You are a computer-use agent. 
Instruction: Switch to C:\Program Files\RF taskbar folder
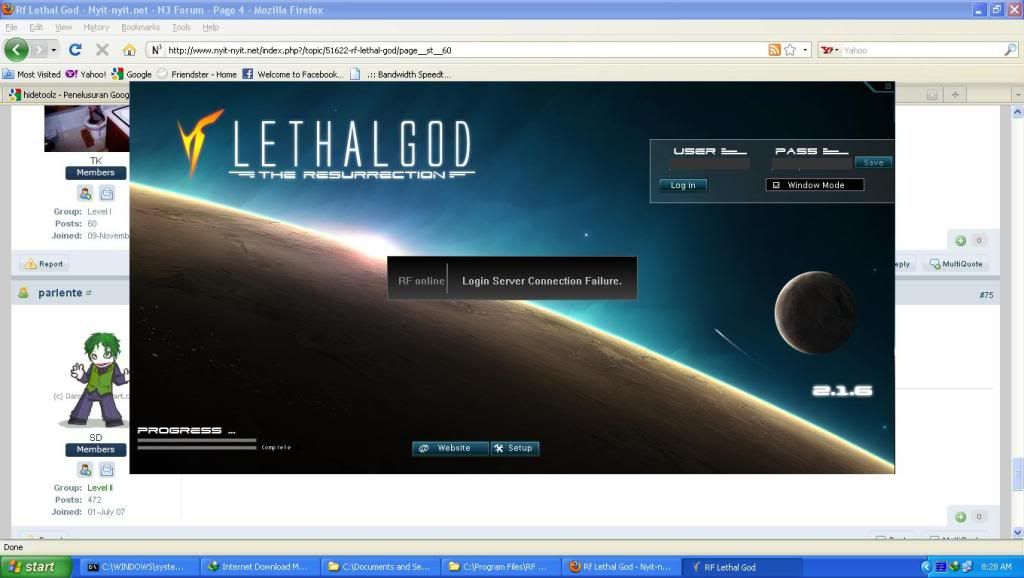pos(499,567)
